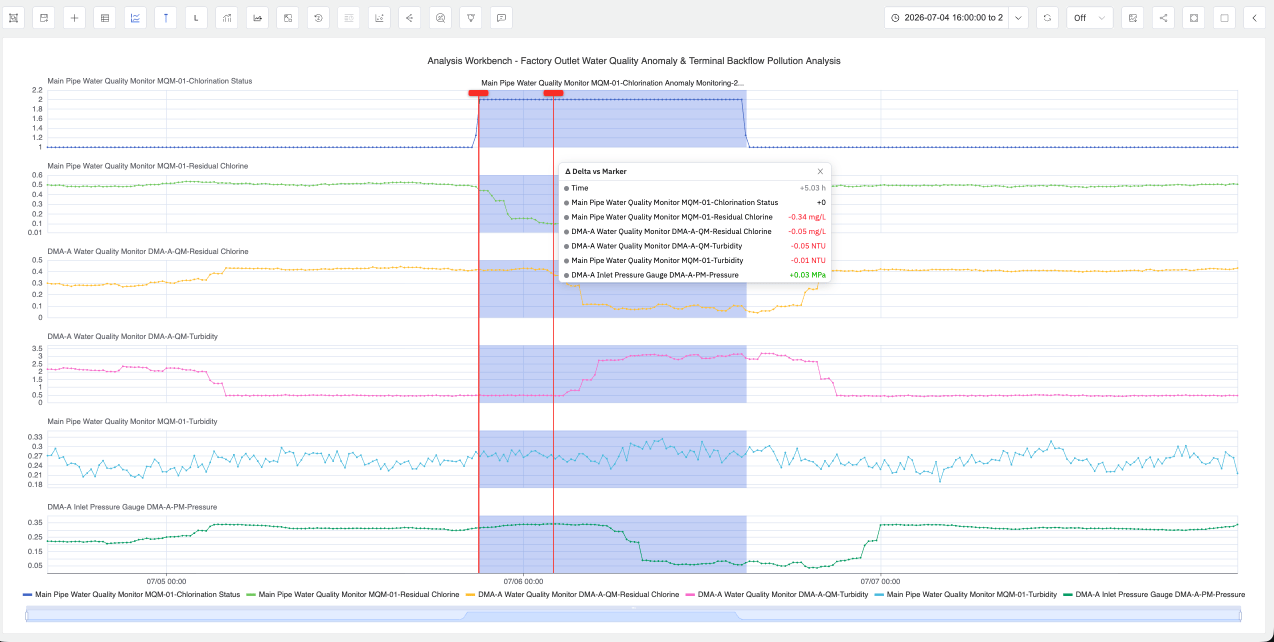The height and width of the screenshot is (642, 1274).
Task: Toggle MQM-01-Chlorination Status legend series
Action: (x=131, y=594)
